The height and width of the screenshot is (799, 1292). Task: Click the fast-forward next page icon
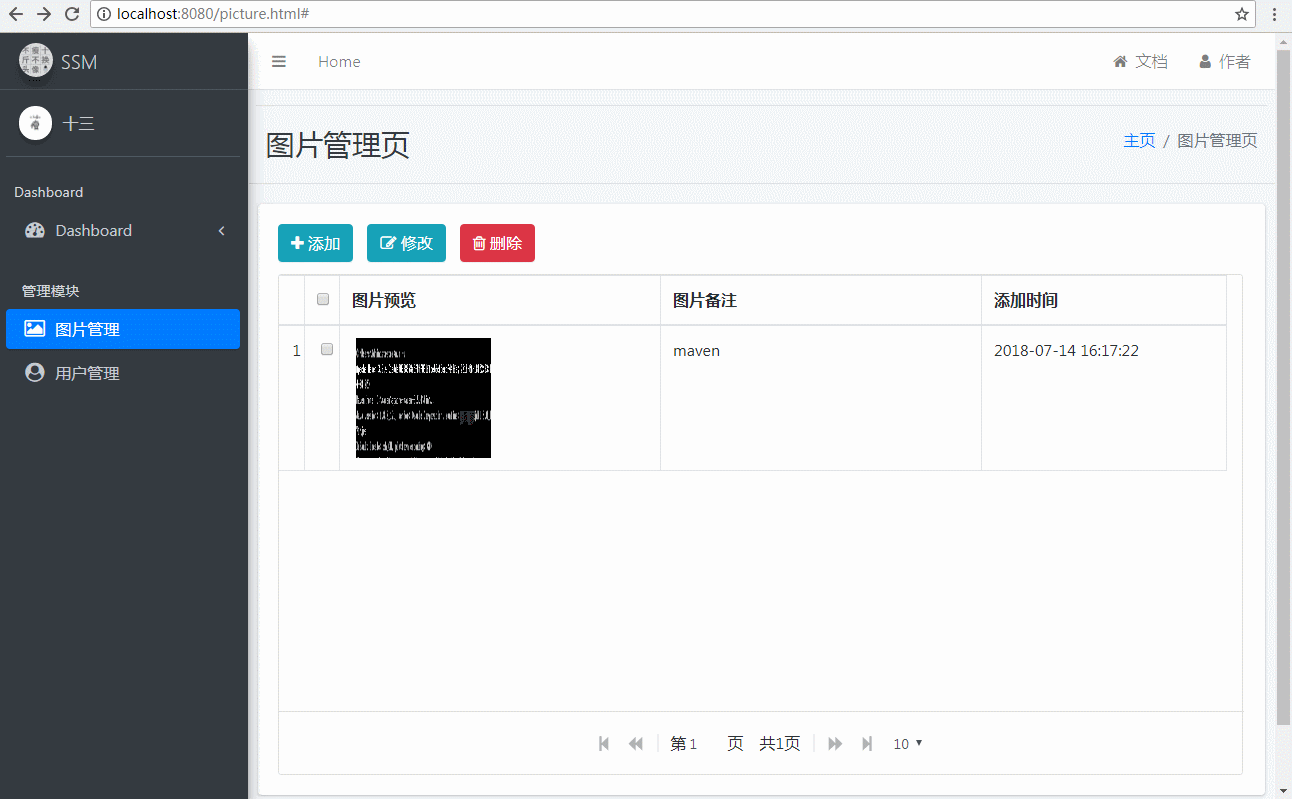(x=835, y=743)
